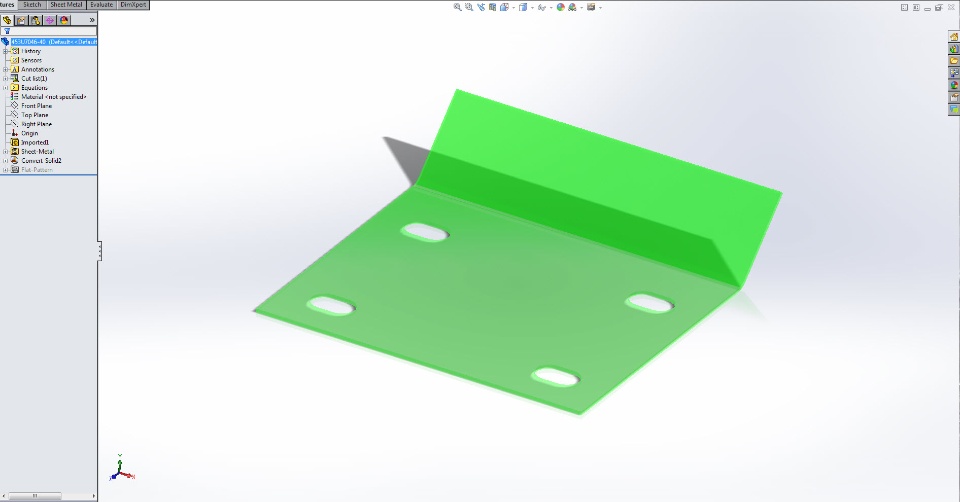Click the Hide/Show Items glasses icon

[541, 7]
